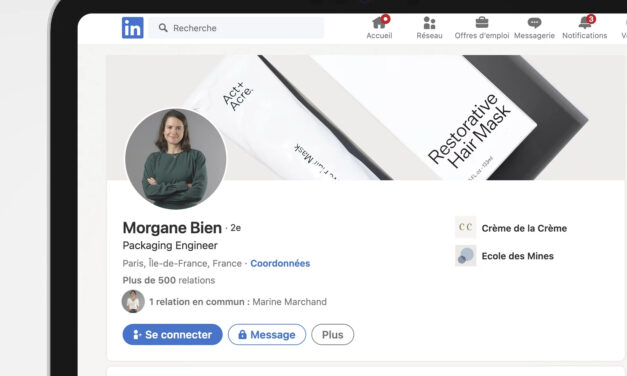Screen dimensions: 627x376
Task: Select the Notifications menu label
Action: [585, 36]
